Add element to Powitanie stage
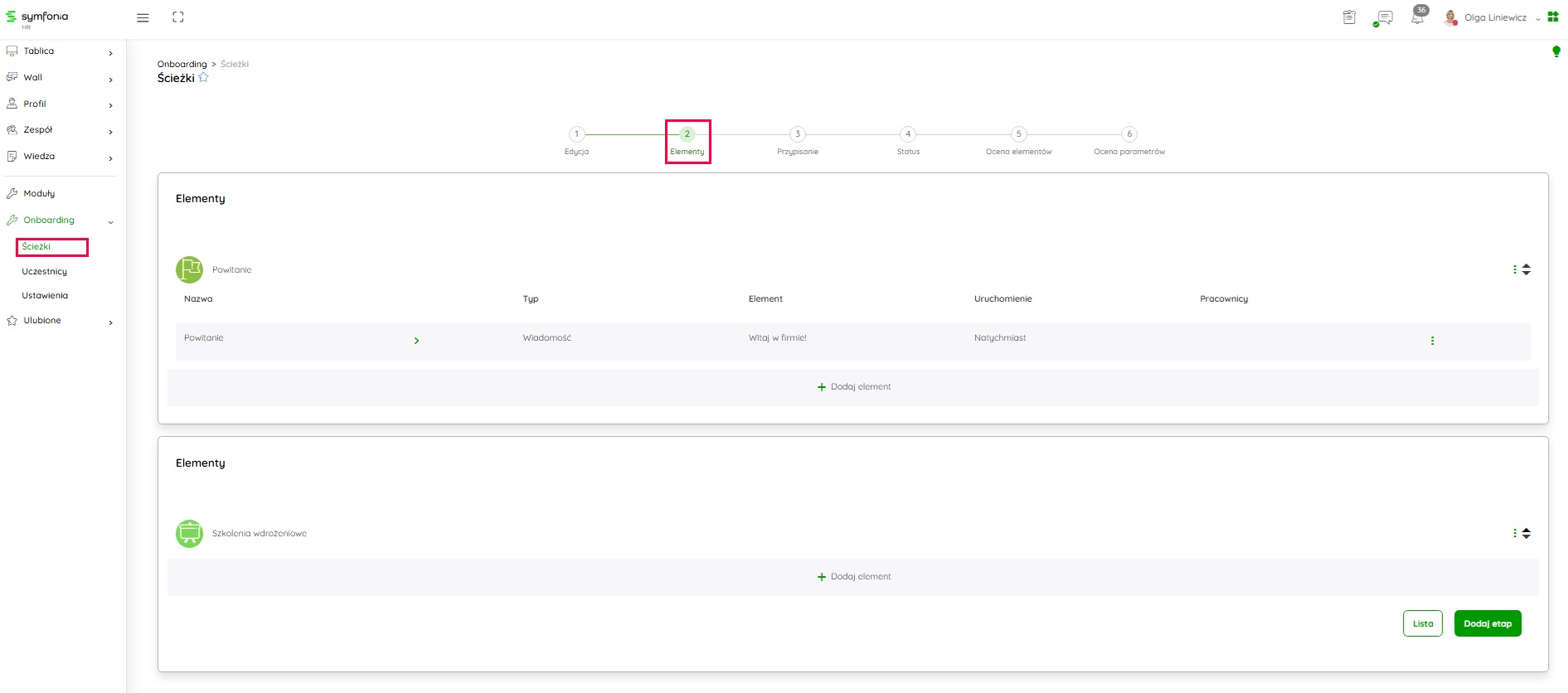The height and width of the screenshot is (693, 1568). point(853,387)
